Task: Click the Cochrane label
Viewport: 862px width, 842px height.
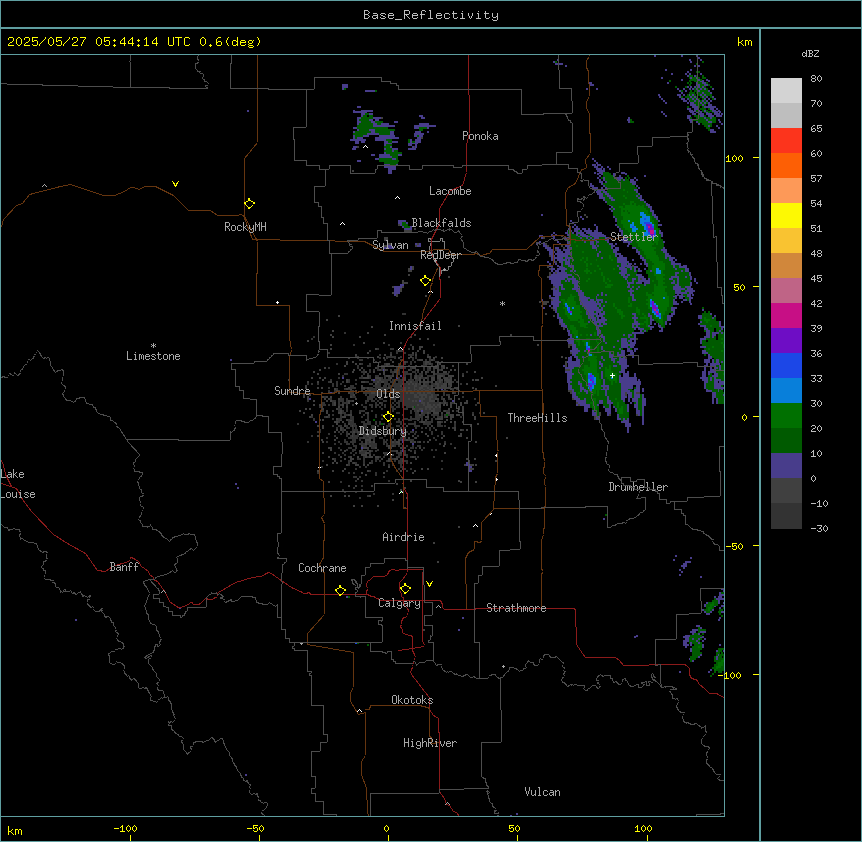Action: coord(322,568)
